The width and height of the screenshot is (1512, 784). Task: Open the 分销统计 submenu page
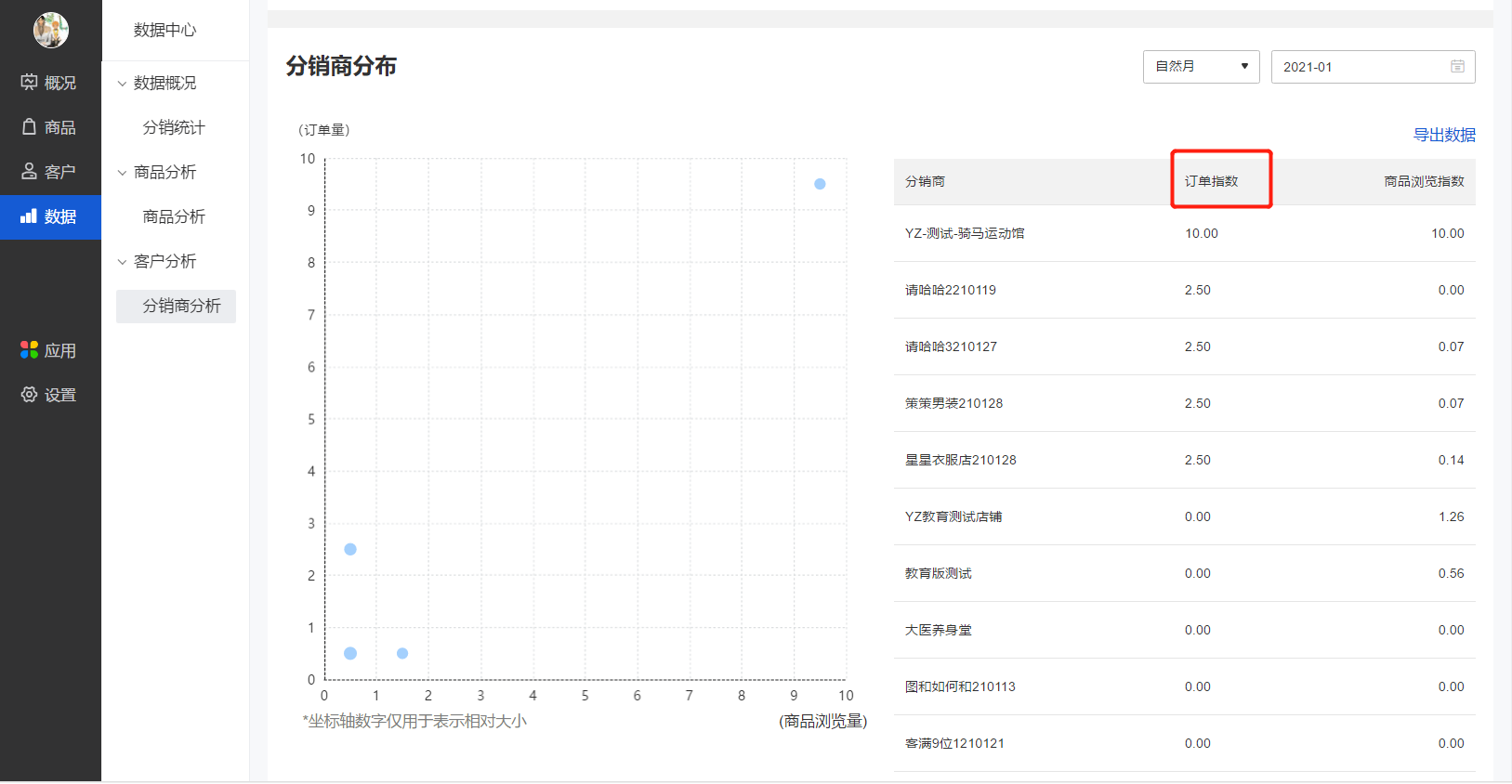pos(174,127)
